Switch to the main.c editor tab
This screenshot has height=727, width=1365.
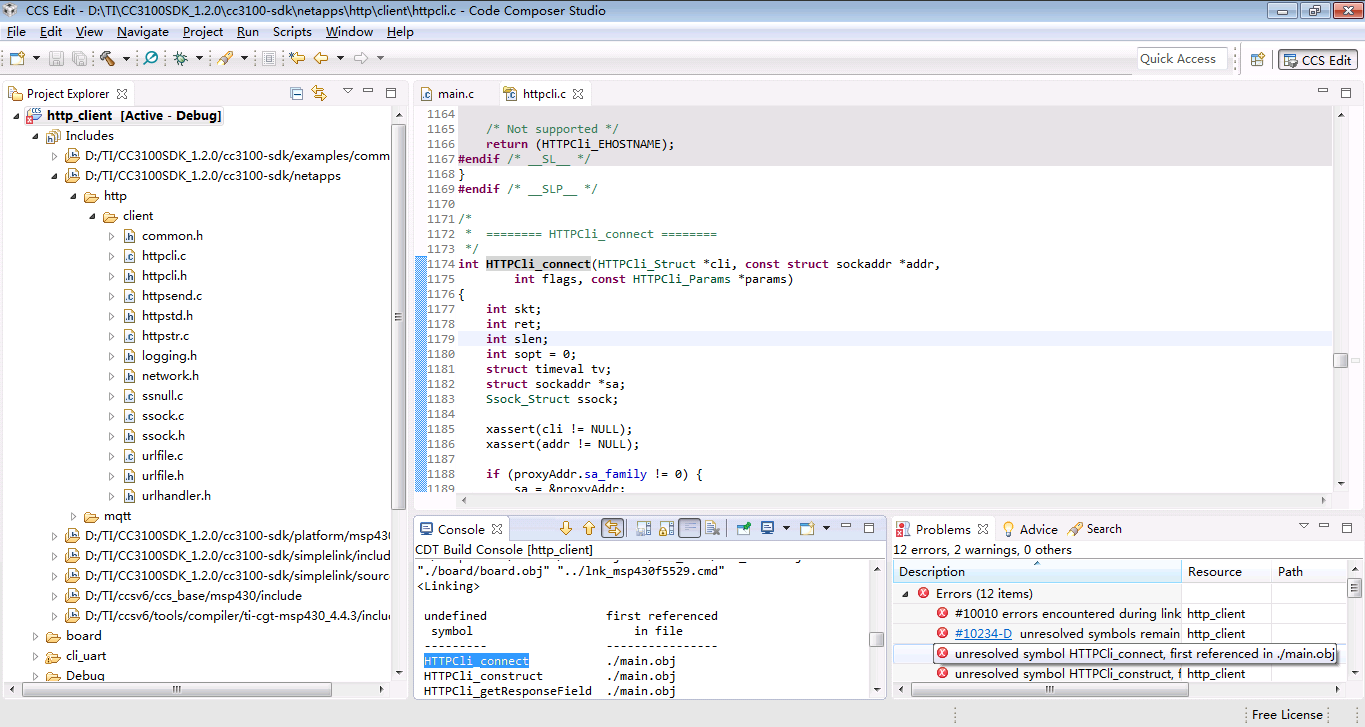click(x=455, y=94)
